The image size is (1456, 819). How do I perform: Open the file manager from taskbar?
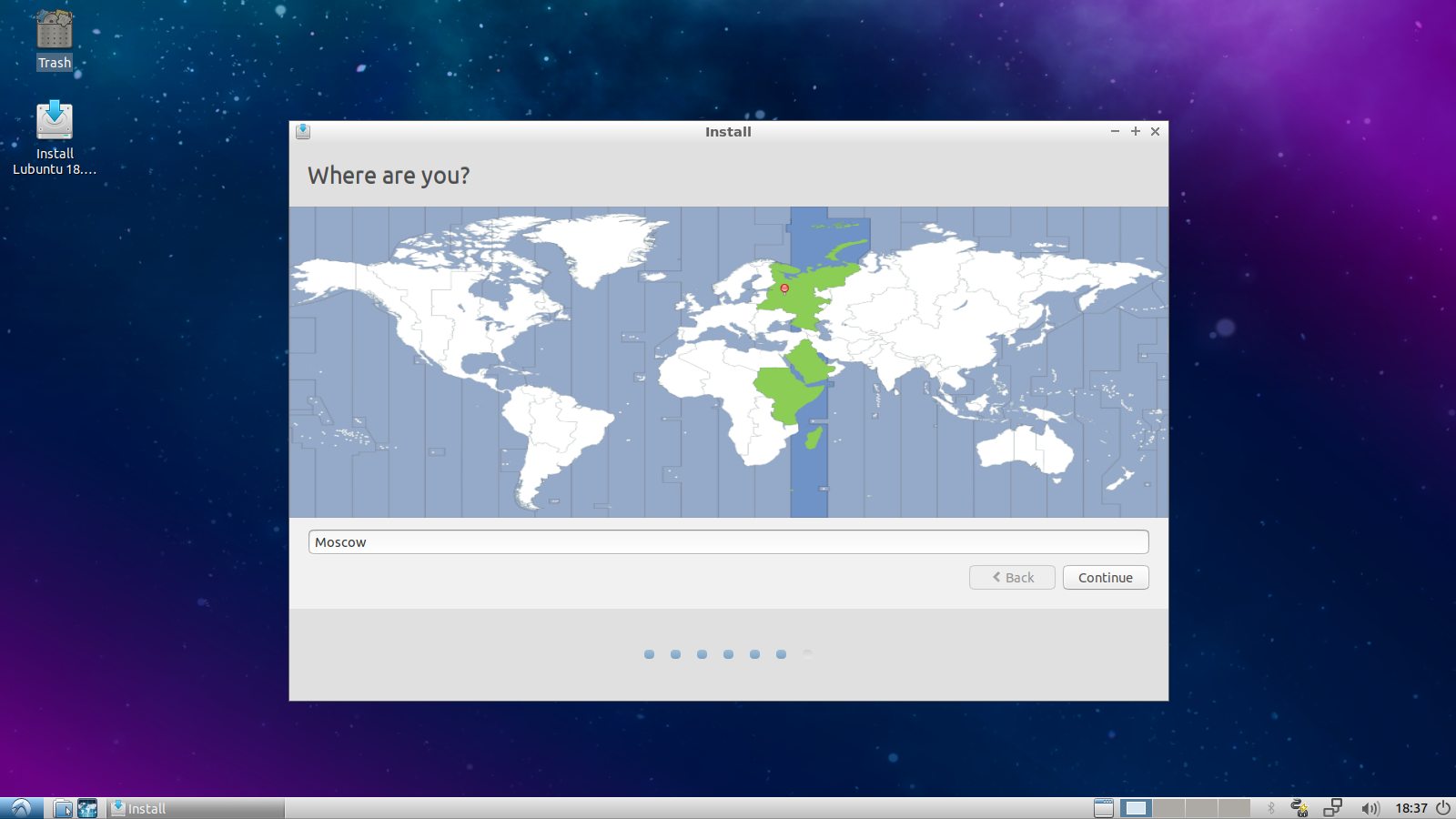[x=63, y=808]
